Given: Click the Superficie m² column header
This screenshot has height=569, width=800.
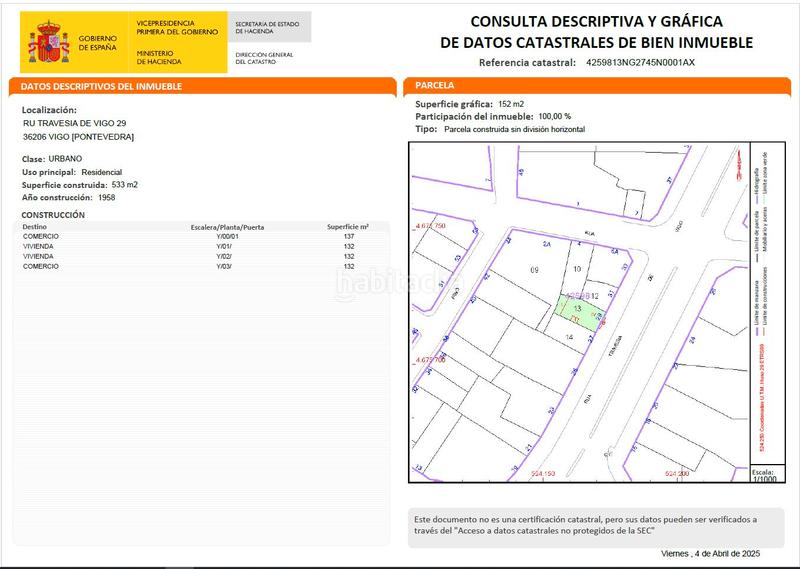Looking at the screenshot, I should pyautogui.click(x=348, y=227).
